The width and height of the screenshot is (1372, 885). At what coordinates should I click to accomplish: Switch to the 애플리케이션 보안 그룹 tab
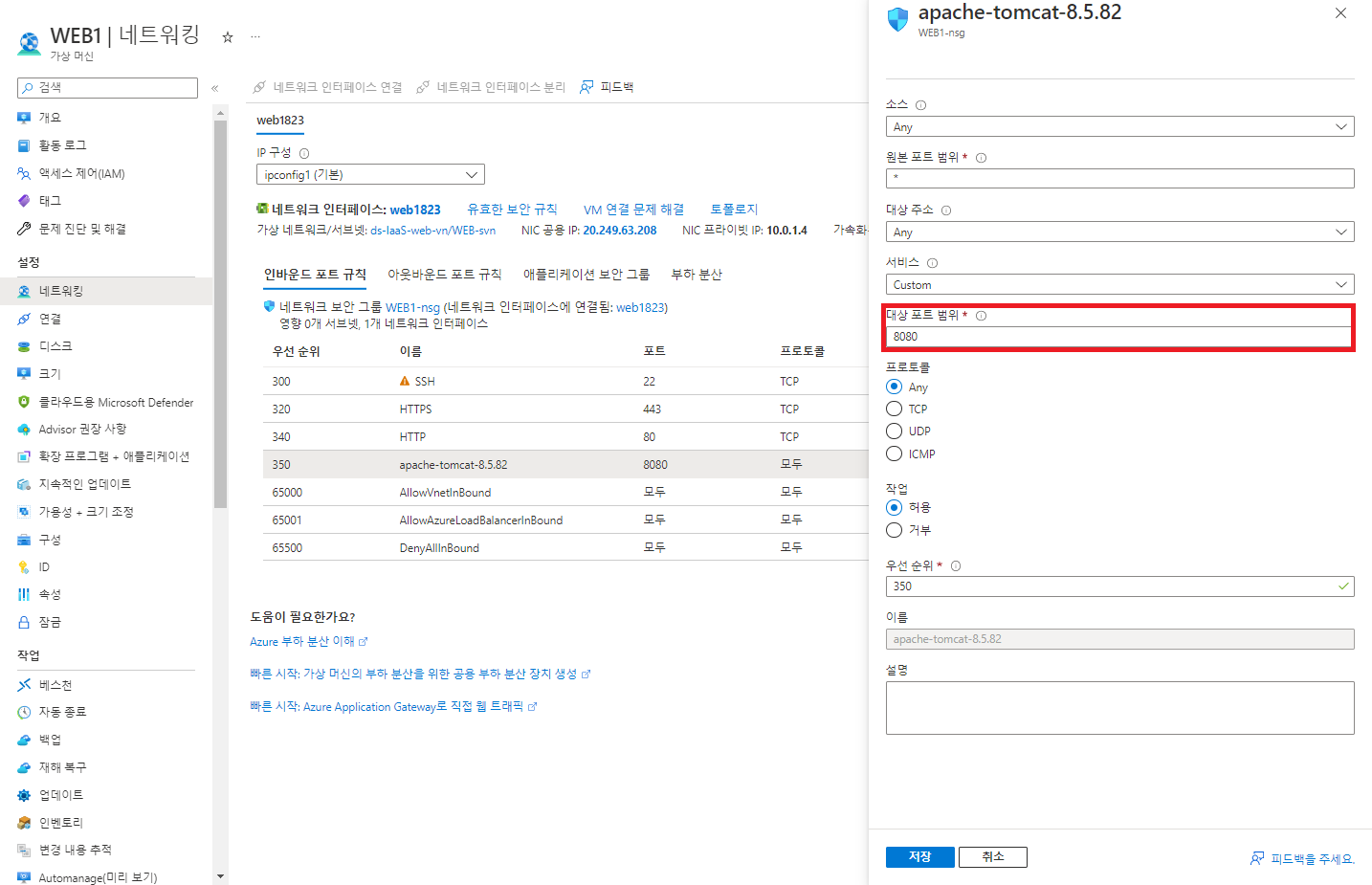586,275
